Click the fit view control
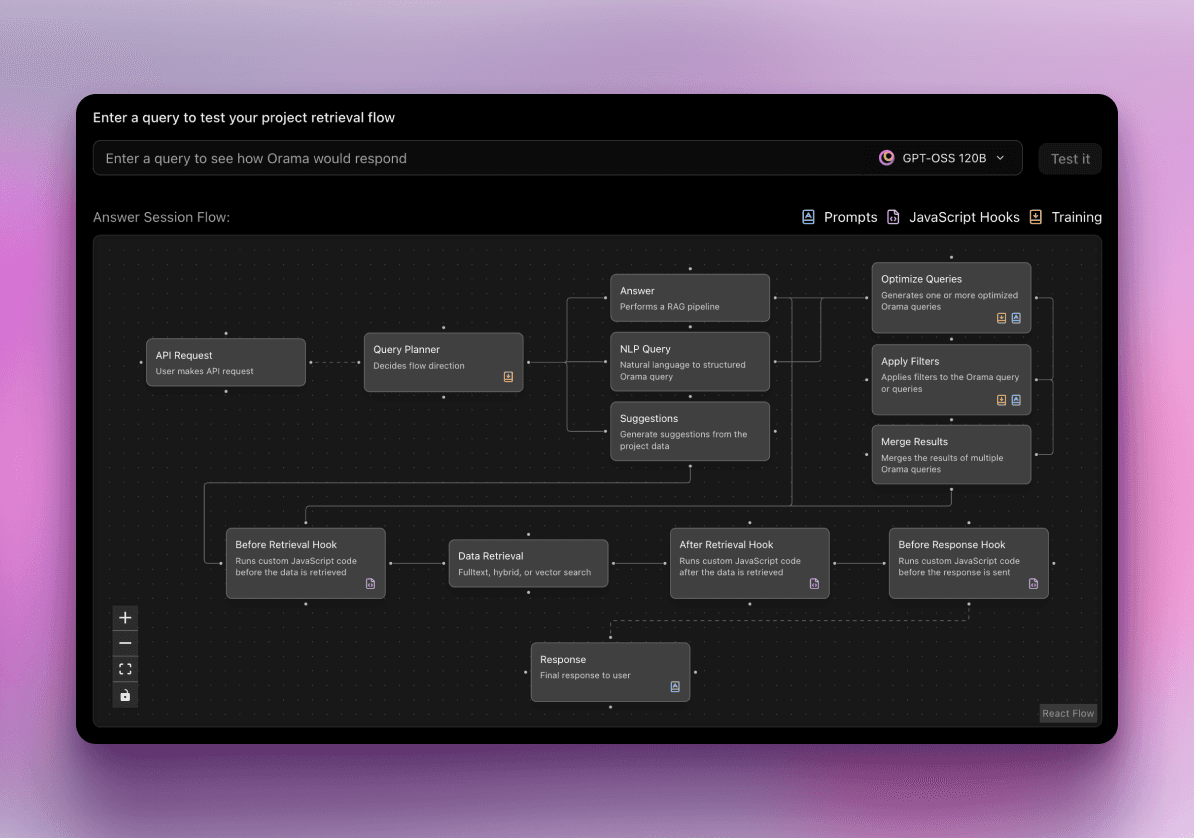This screenshot has height=838, width=1194. click(x=125, y=669)
